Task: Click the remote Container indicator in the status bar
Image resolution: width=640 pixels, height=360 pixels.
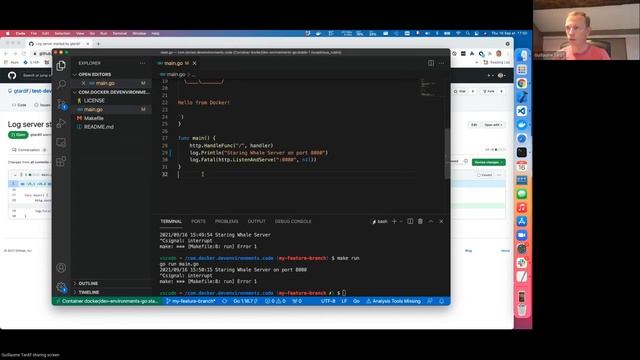Action: pos(107,301)
